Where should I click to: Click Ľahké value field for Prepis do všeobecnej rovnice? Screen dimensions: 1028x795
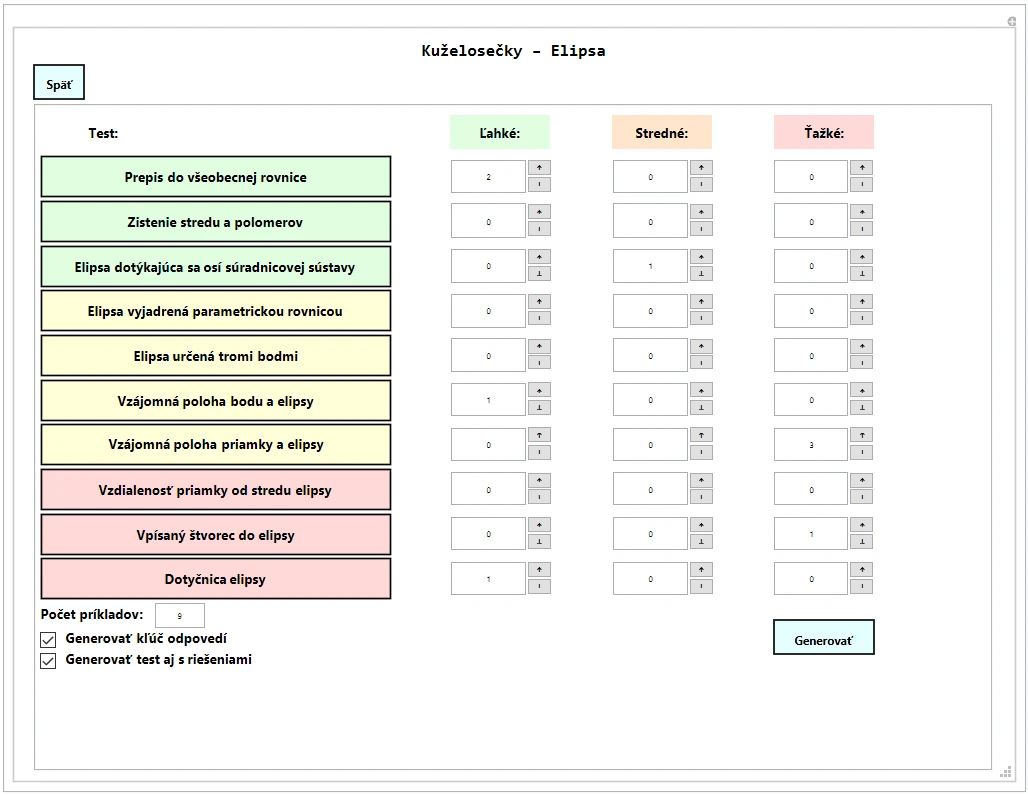(488, 177)
